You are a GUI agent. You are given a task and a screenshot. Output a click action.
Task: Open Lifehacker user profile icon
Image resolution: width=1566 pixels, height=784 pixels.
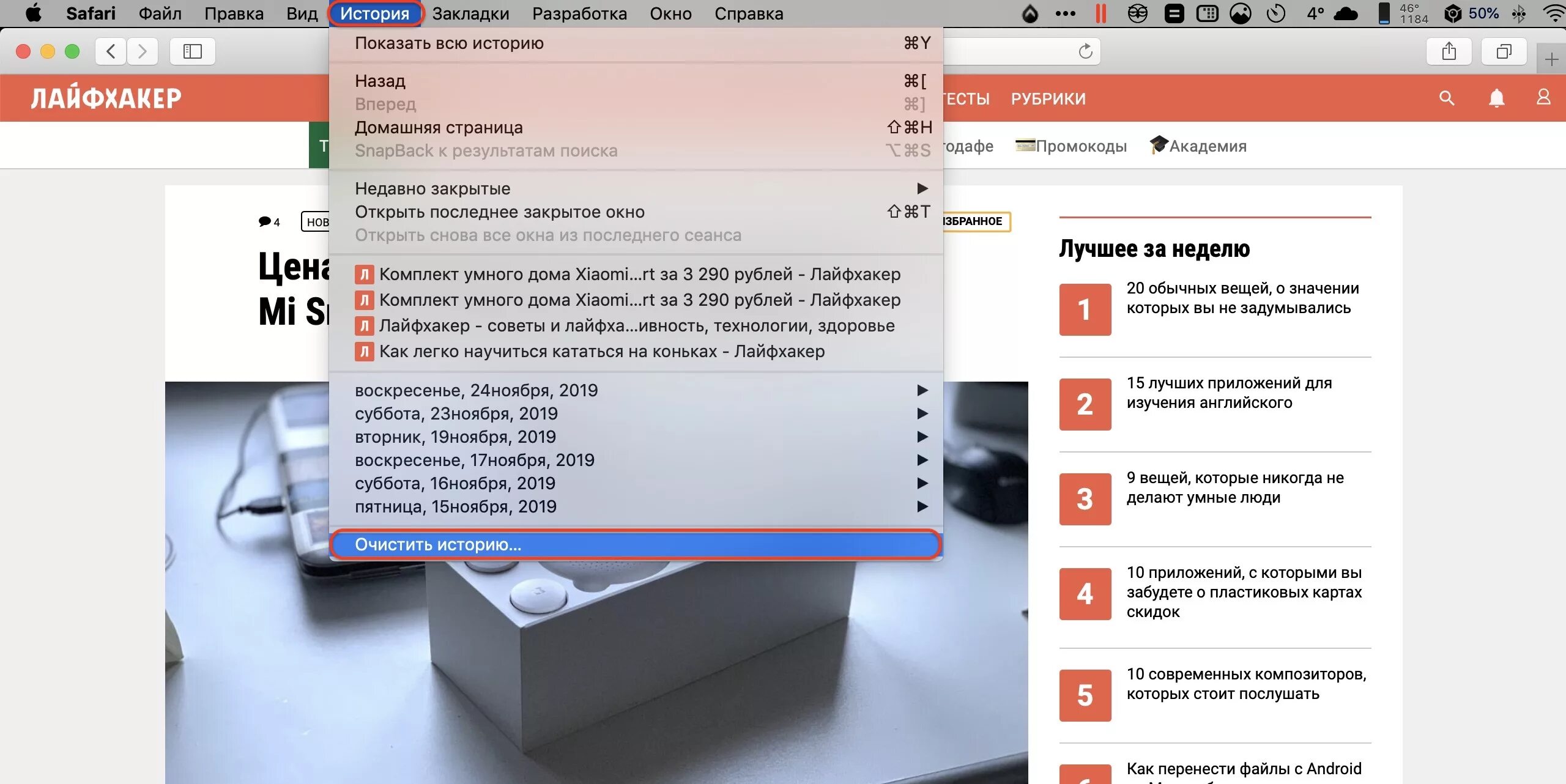[1543, 97]
